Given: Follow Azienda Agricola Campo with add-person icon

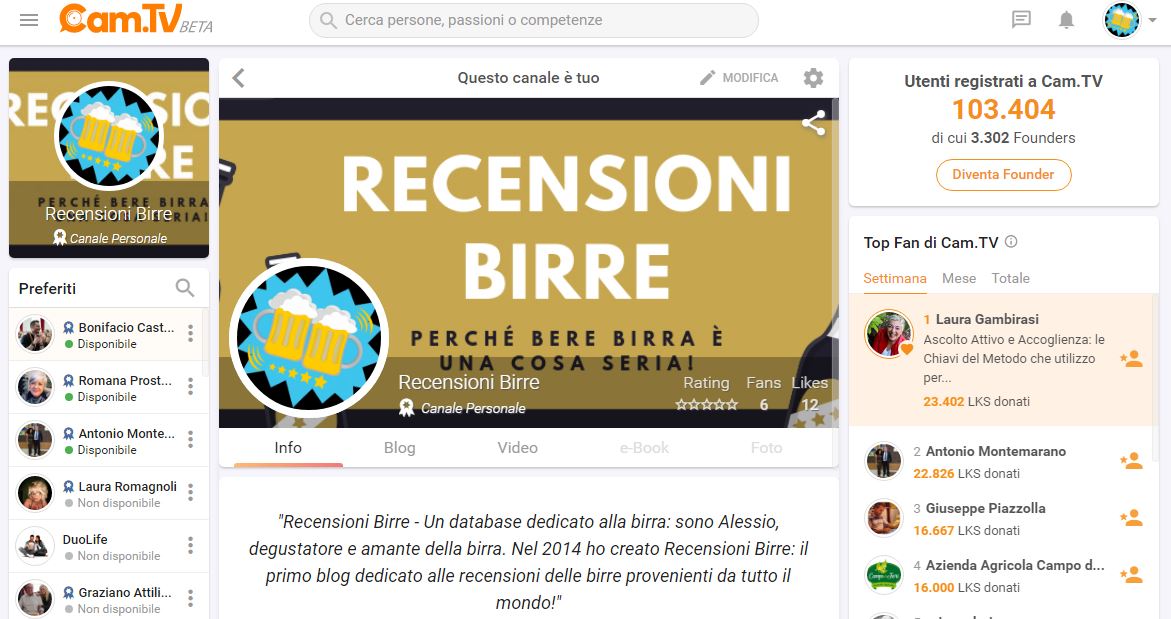Looking at the screenshot, I should tap(1131, 574).
